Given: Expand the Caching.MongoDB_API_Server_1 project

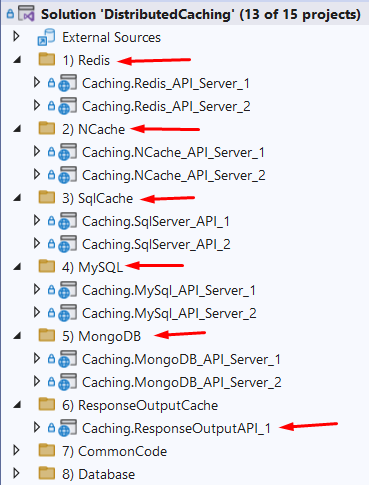Looking at the screenshot, I should pos(37,358).
